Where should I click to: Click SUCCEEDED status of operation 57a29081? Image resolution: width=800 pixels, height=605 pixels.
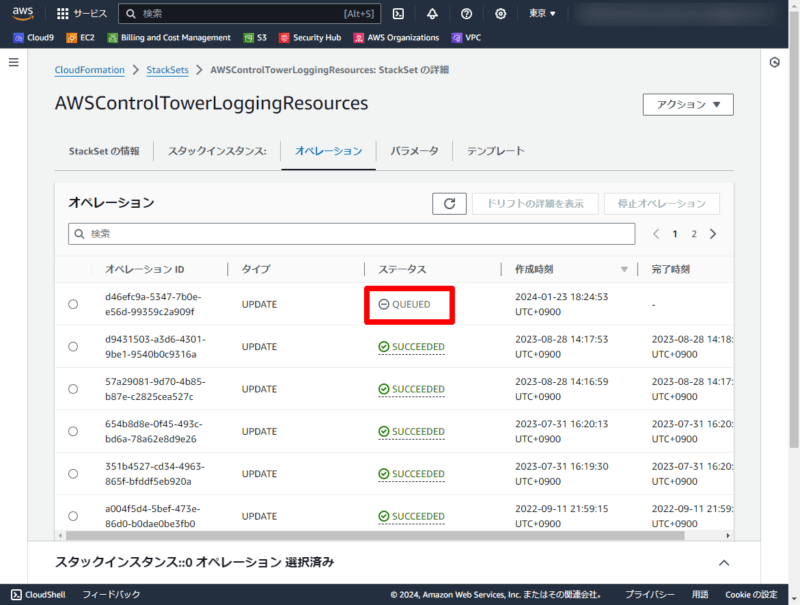tap(411, 389)
